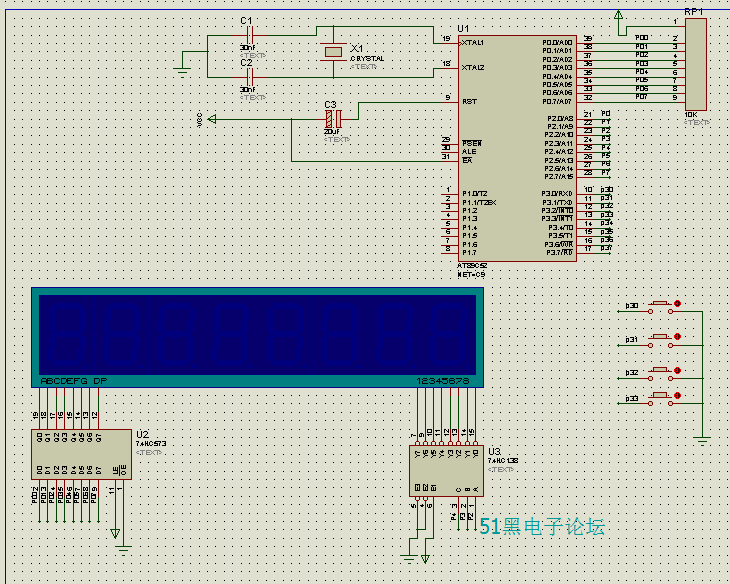730x584 pixels.
Task: Click the U3 reference label
Action: coord(494,451)
